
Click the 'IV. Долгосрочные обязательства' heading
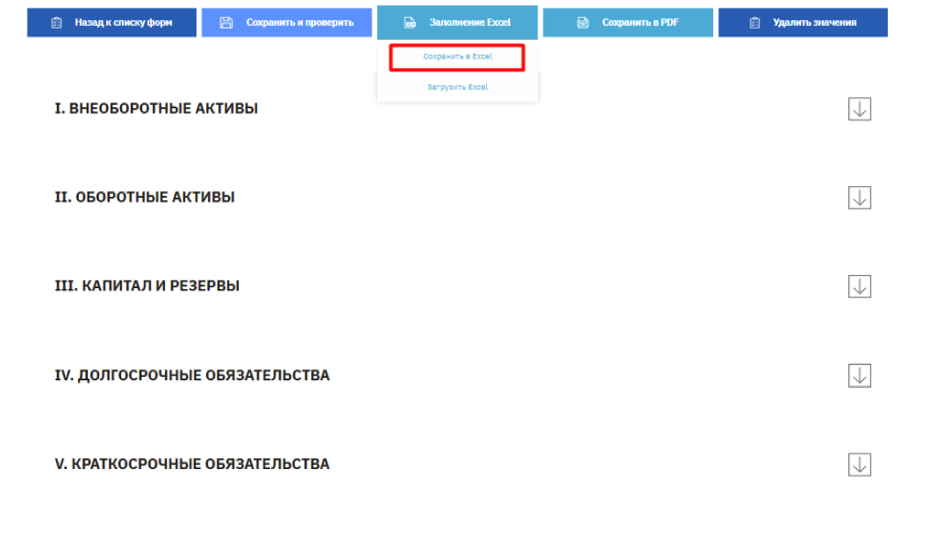tap(192, 376)
